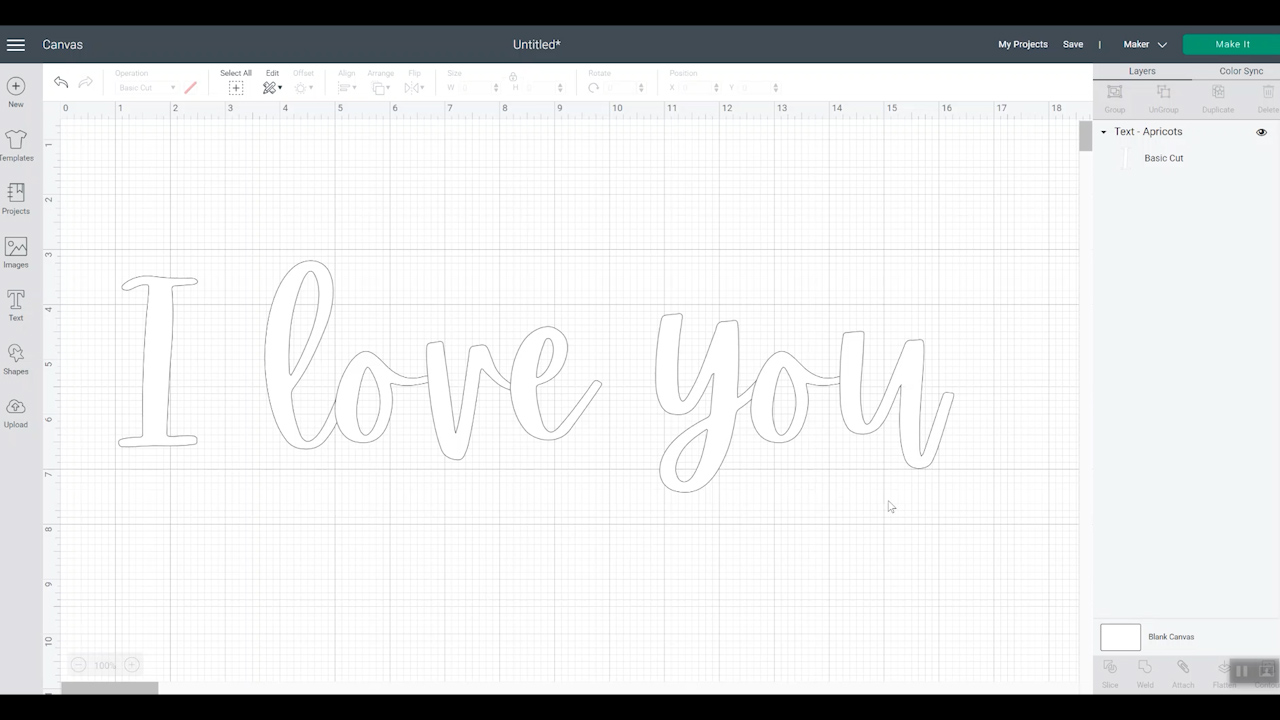The image size is (1280, 720).
Task: Click the Rotate icon
Action: (x=594, y=88)
